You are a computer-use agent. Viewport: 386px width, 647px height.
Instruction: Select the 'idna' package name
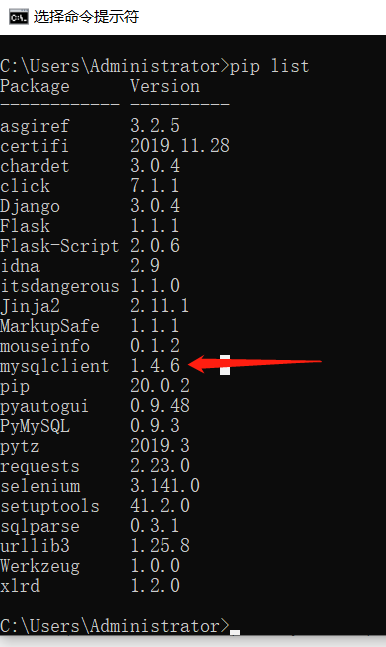[20, 266]
